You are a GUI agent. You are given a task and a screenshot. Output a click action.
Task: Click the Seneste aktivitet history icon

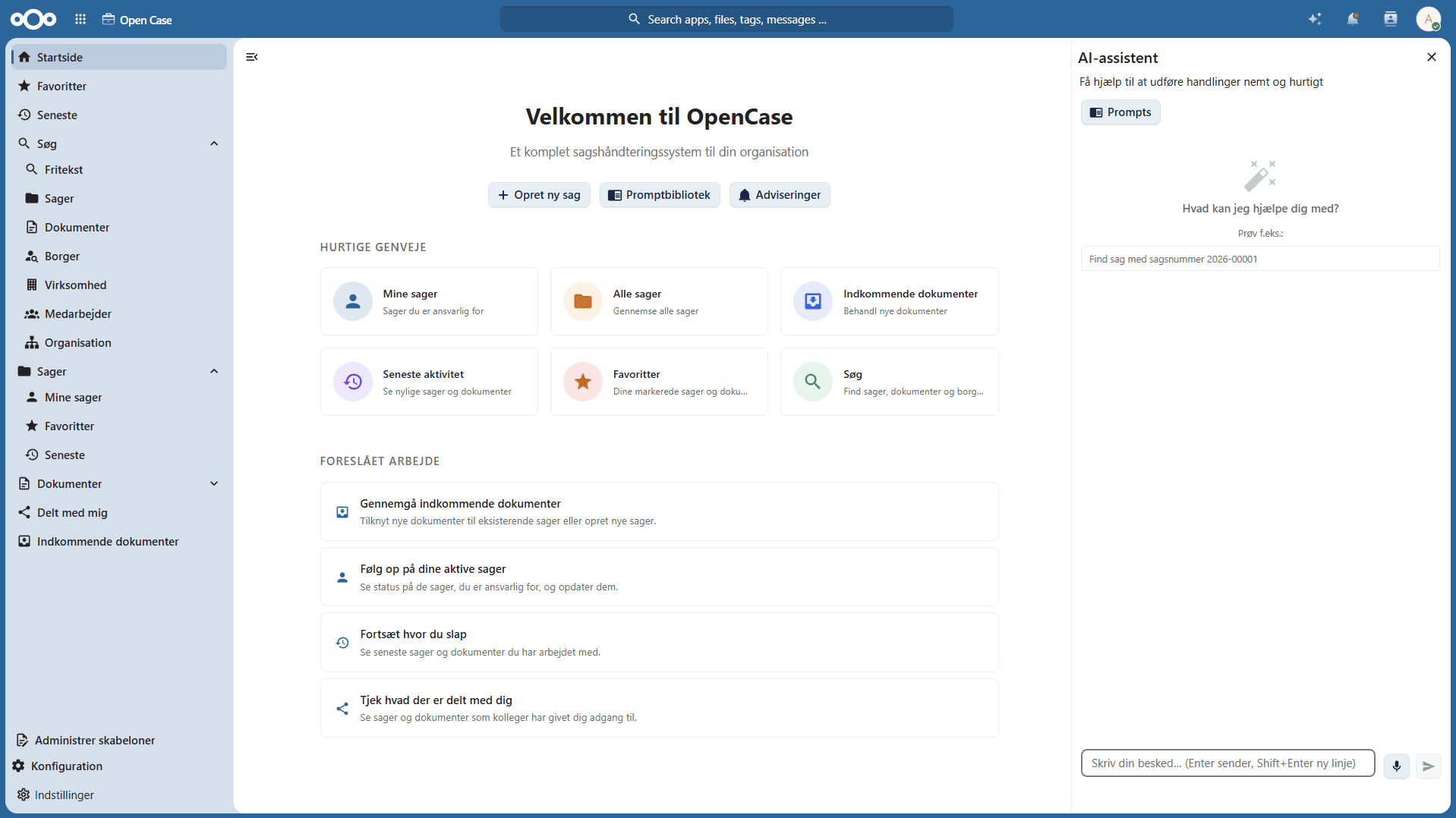click(353, 382)
